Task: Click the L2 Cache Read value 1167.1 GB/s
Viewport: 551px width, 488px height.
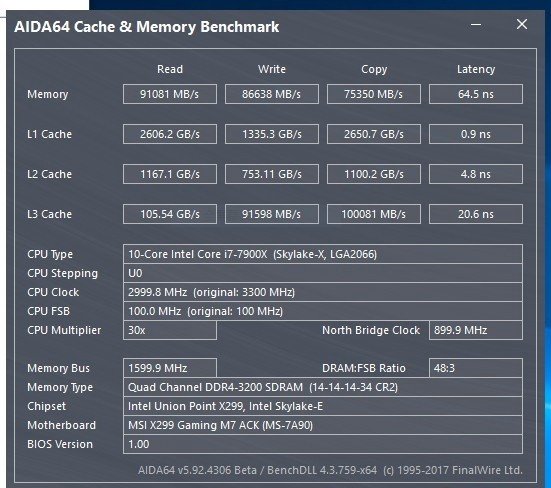Action: 170,174
